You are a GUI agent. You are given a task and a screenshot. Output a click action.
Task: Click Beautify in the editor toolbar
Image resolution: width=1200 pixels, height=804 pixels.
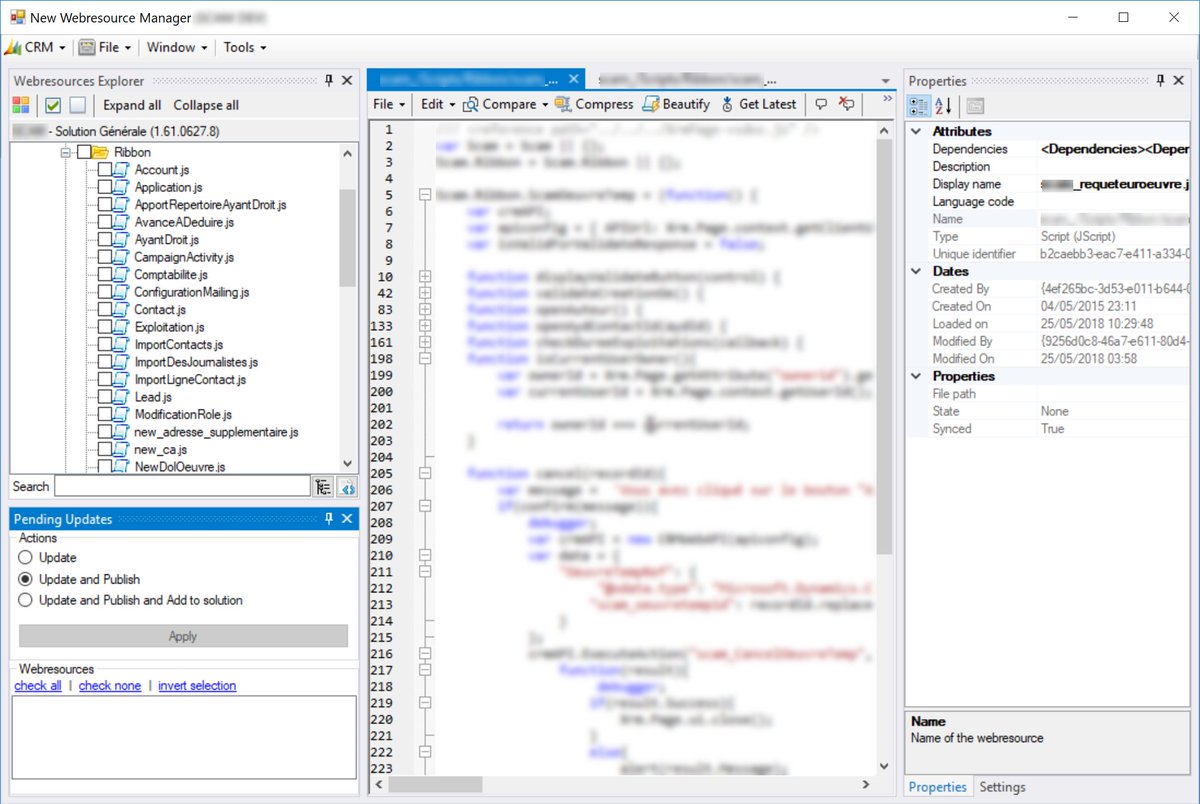click(676, 104)
